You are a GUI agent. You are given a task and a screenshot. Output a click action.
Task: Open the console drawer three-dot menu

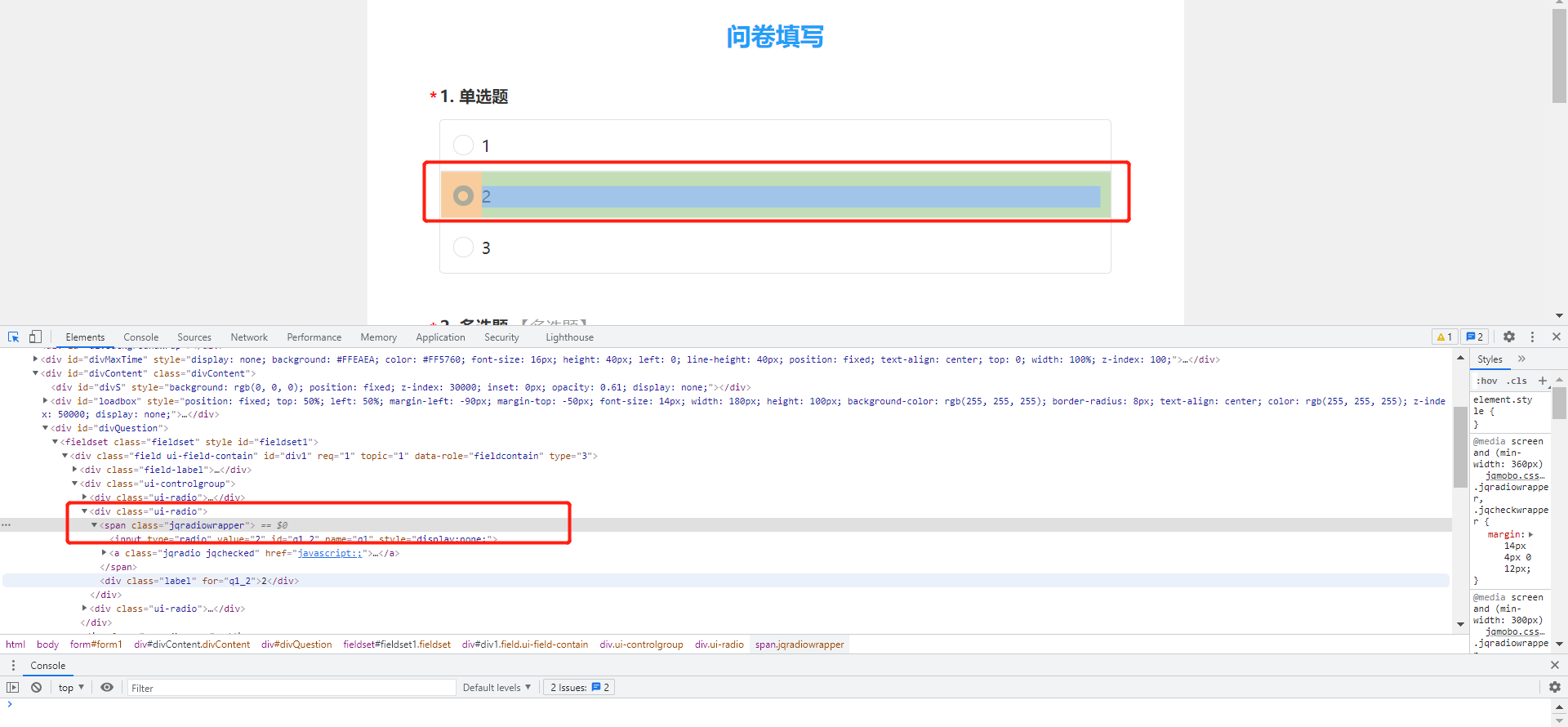[13, 665]
